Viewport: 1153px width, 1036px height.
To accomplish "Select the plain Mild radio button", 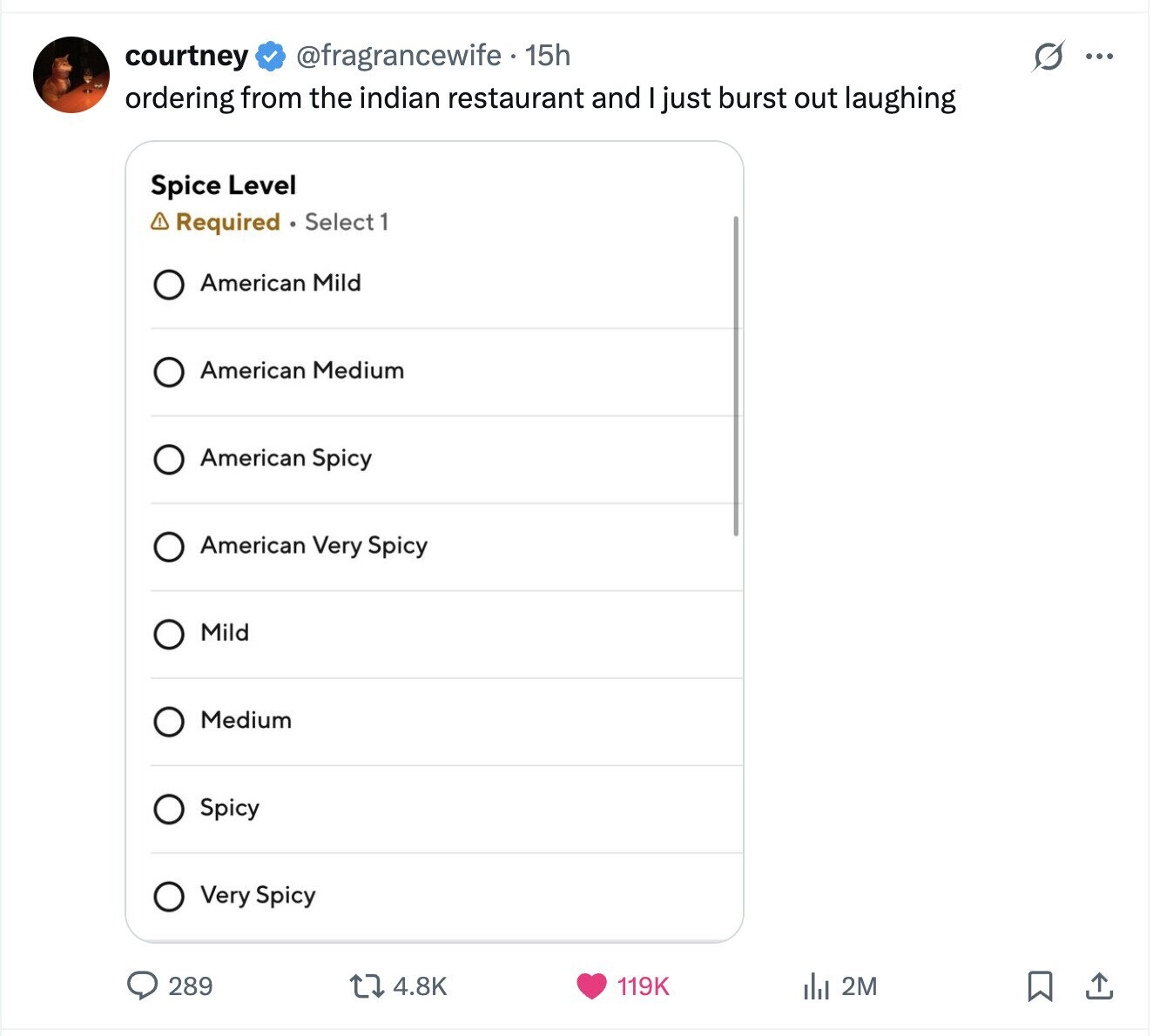I will [x=169, y=634].
